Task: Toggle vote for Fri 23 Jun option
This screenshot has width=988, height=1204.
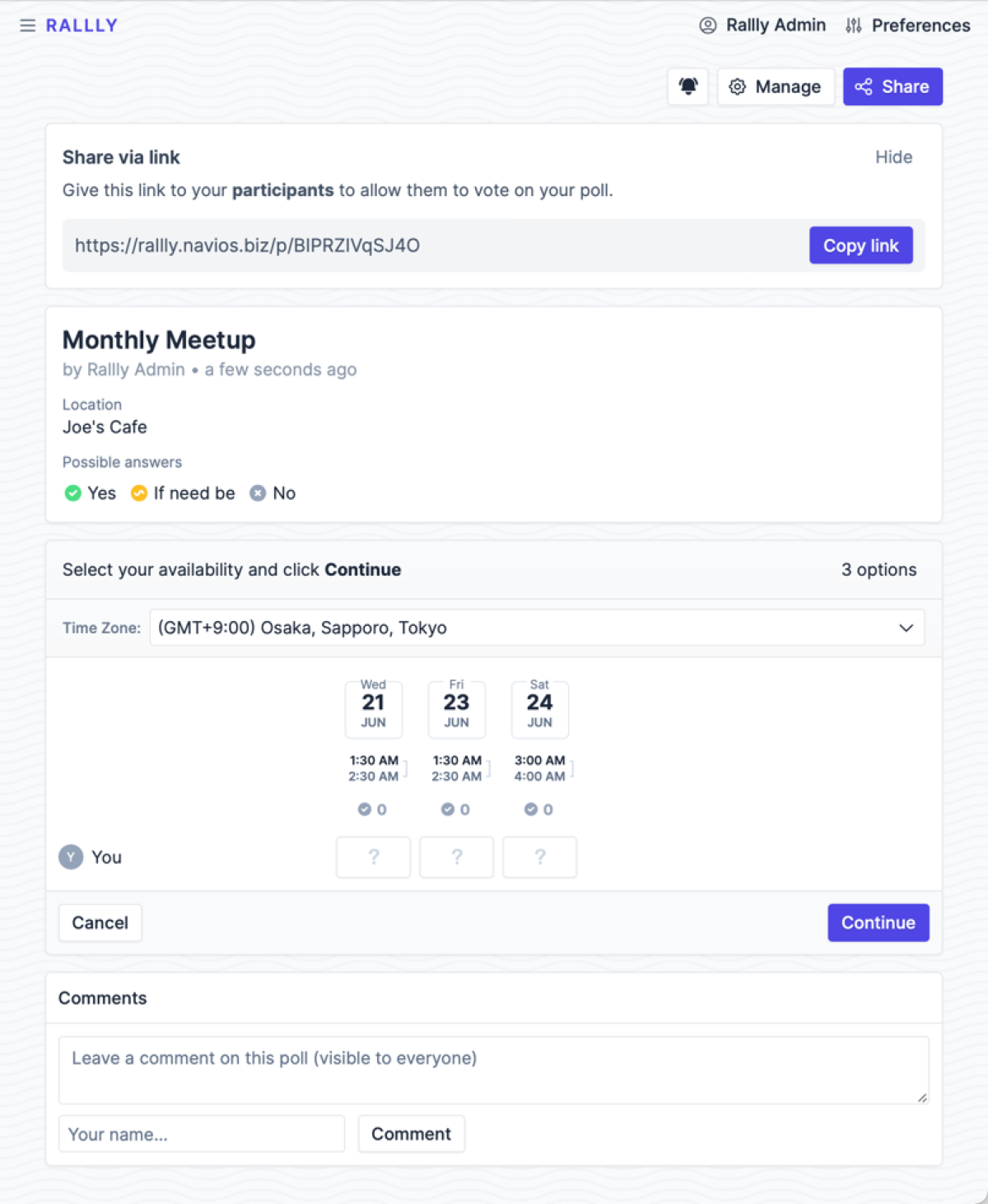Action: 457,857
